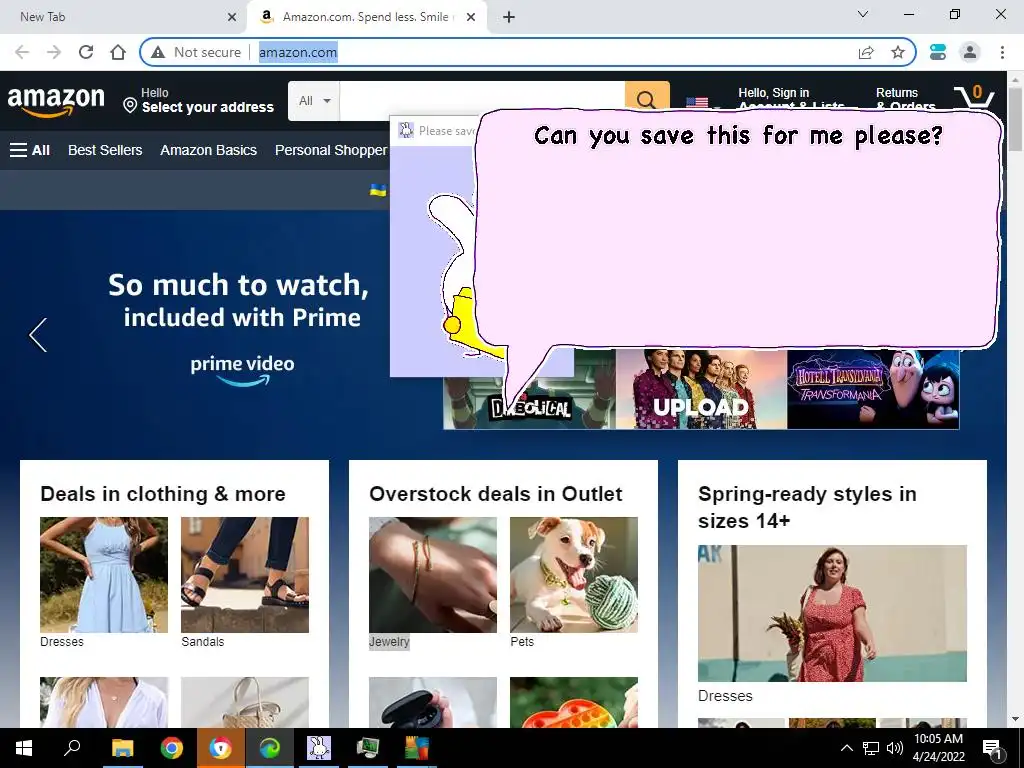Open Windows Start menu
Screen dimensions: 1024x768
pos(24,748)
